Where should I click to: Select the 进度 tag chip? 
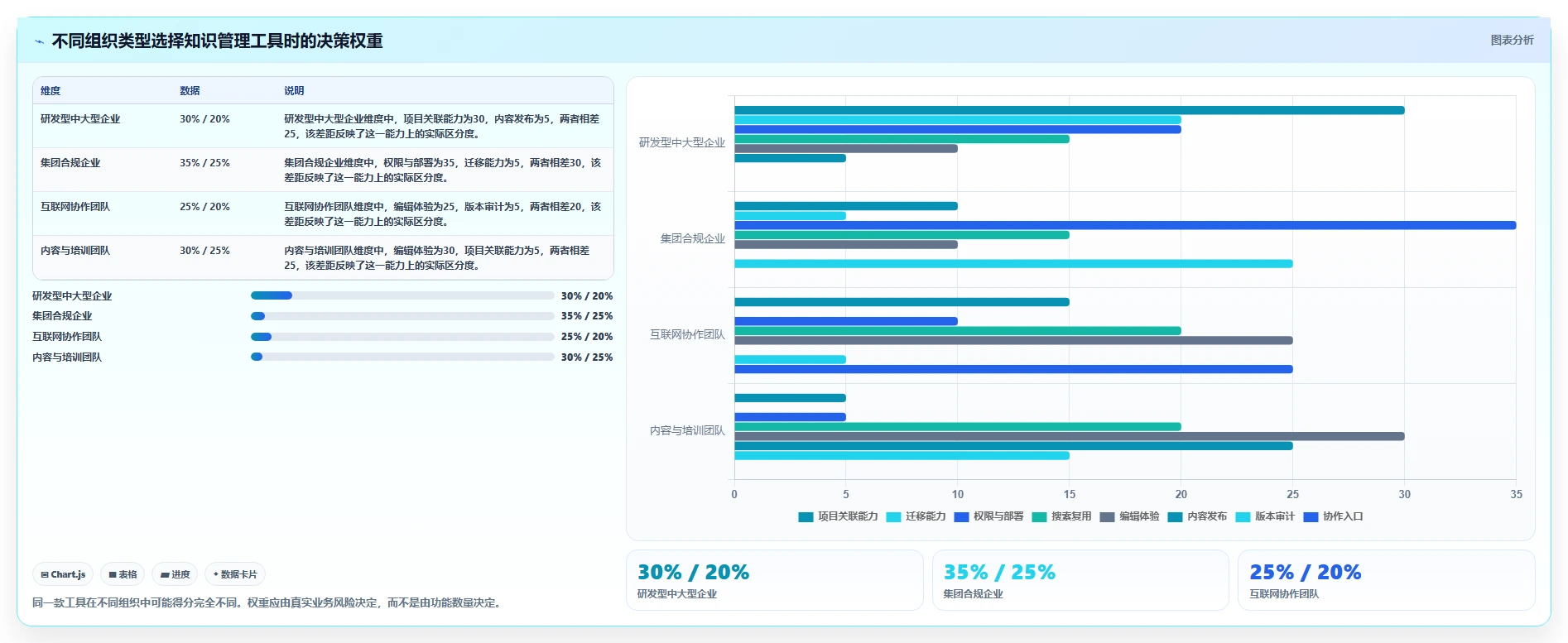175,574
